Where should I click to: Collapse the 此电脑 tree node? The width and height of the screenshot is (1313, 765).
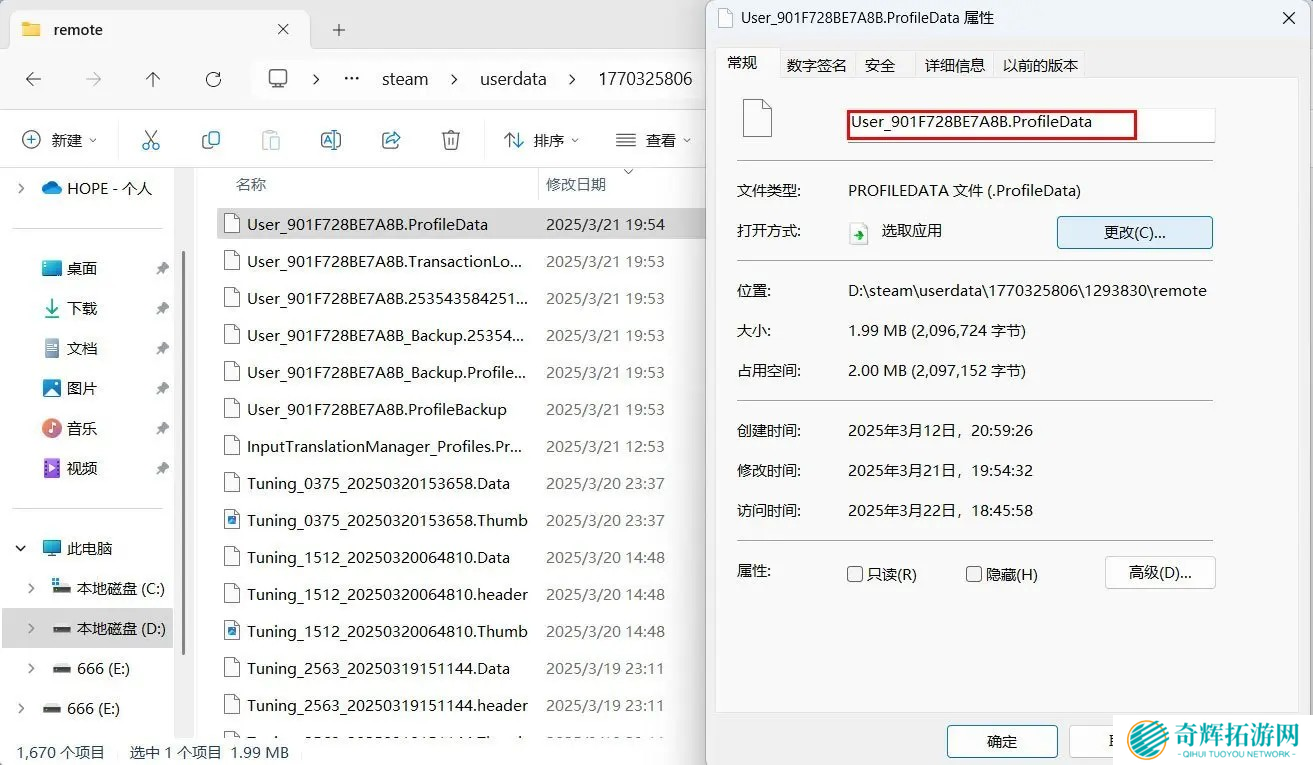21,548
